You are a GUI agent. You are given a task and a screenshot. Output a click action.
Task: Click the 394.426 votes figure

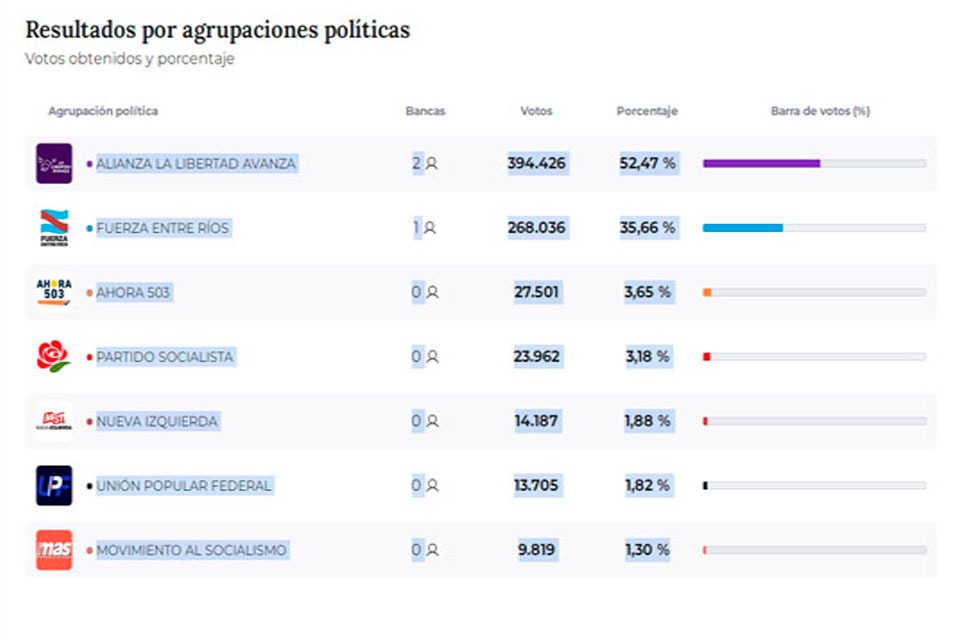pyautogui.click(x=536, y=163)
